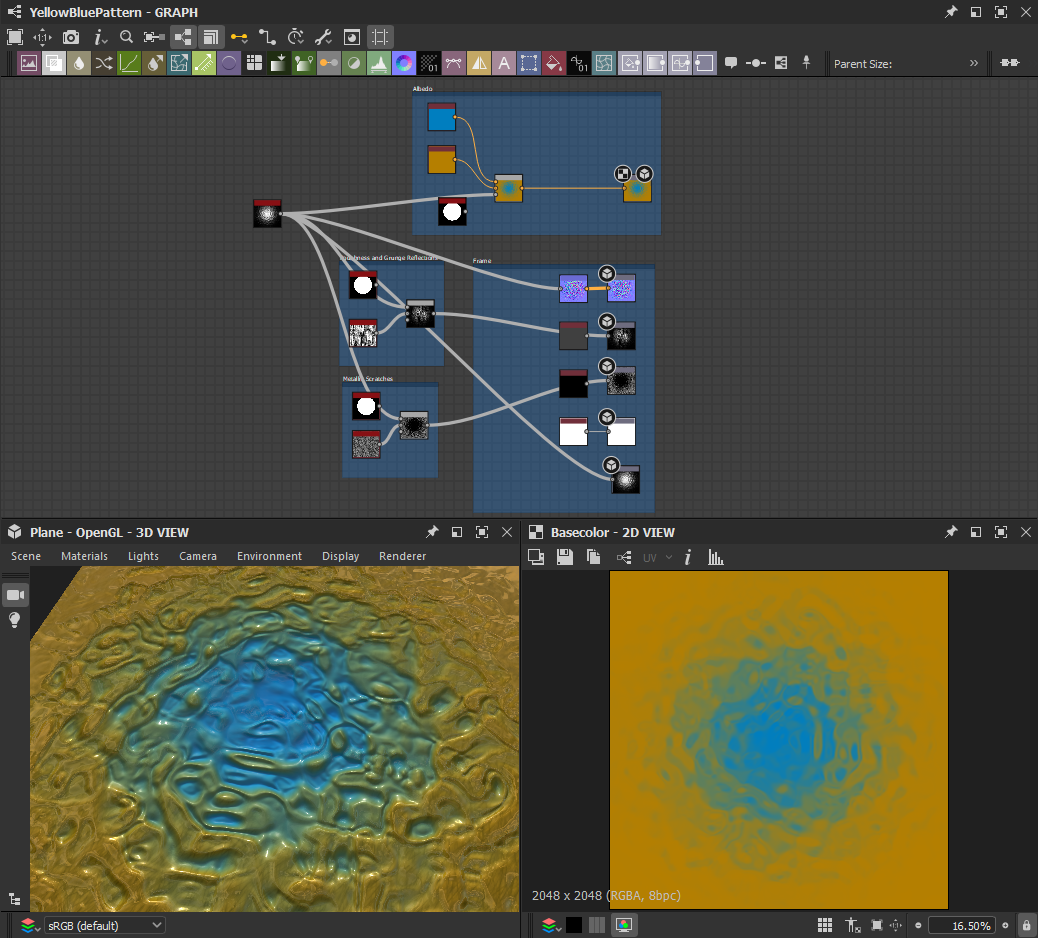The width and height of the screenshot is (1038, 938).
Task: Select the blue uniform color node
Action: pyautogui.click(x=441, y=118)
